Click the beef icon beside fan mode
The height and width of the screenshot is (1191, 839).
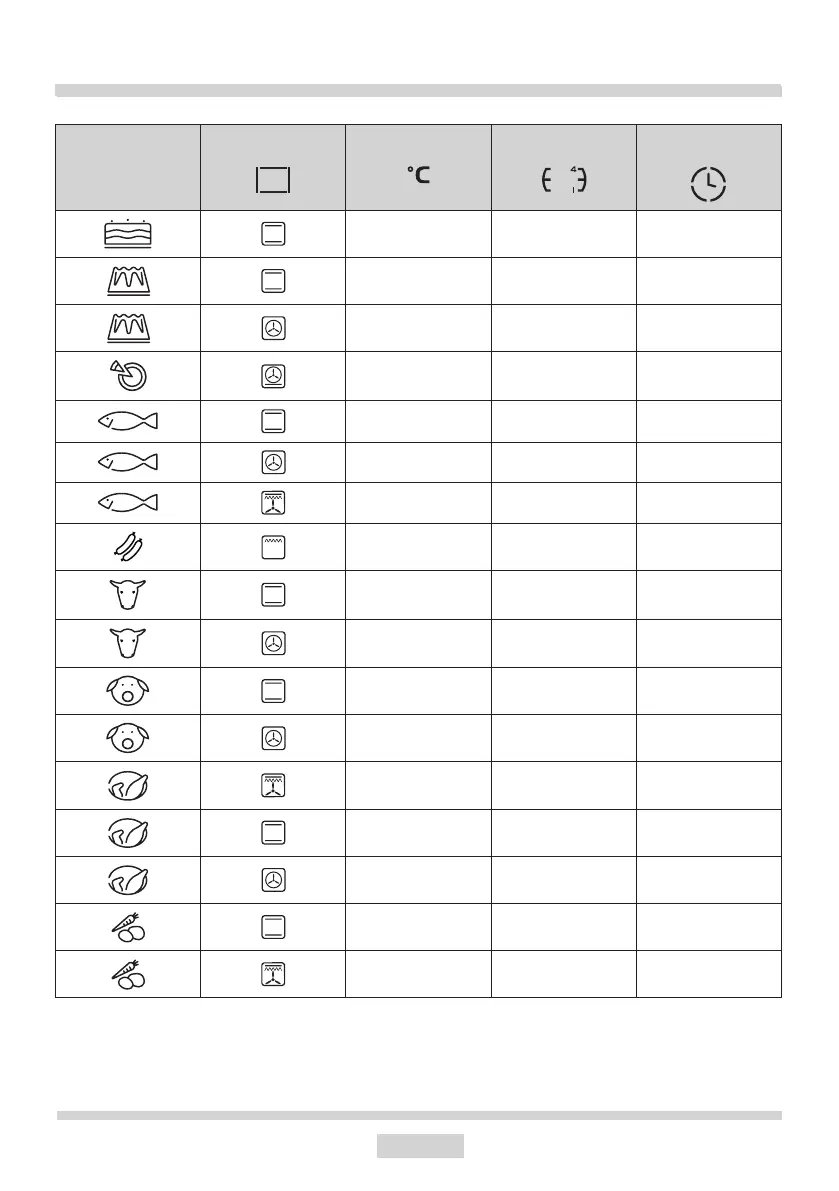(x=128, y=644)
